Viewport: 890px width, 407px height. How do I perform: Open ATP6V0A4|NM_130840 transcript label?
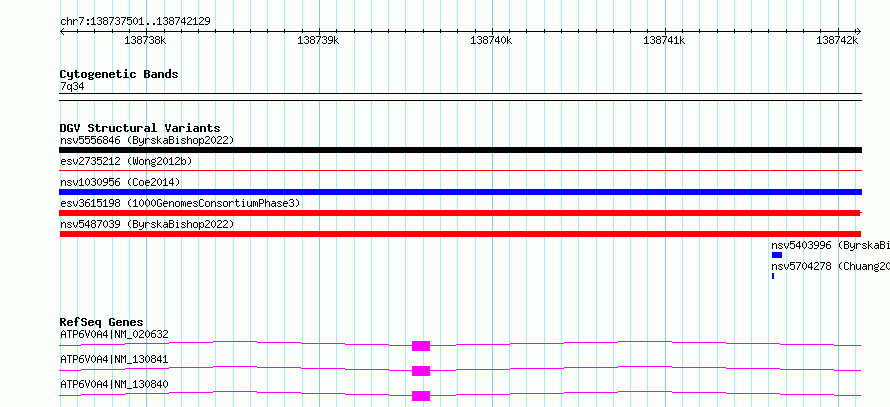114,384
